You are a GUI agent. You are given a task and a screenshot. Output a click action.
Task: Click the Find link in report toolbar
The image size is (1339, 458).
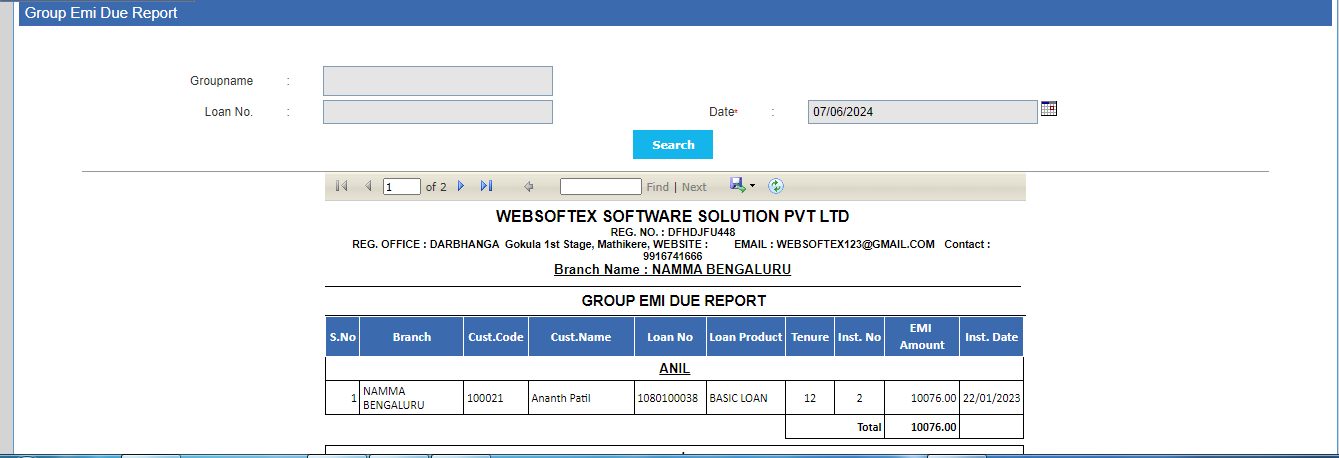[x=657, y=187]
